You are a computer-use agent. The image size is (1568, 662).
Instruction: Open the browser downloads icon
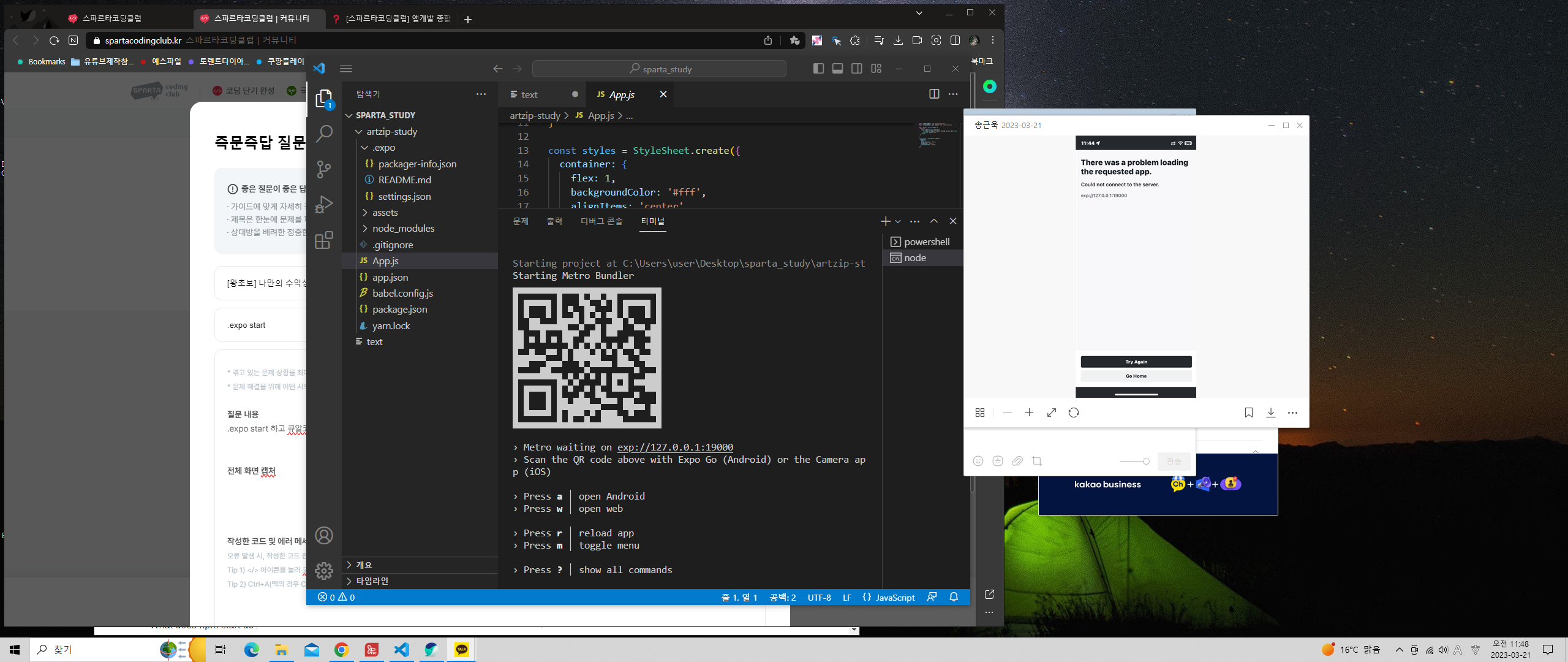[898, 40]
